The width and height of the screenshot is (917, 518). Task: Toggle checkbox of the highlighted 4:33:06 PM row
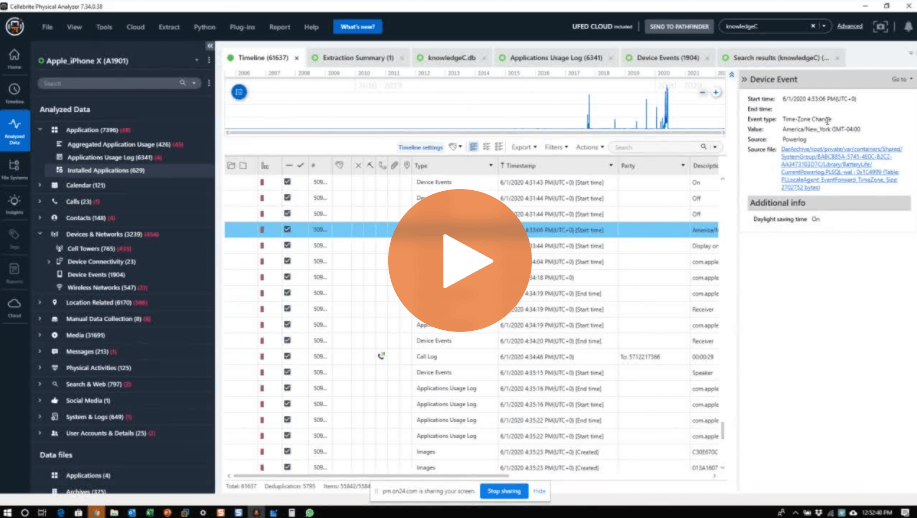(287, 229)
